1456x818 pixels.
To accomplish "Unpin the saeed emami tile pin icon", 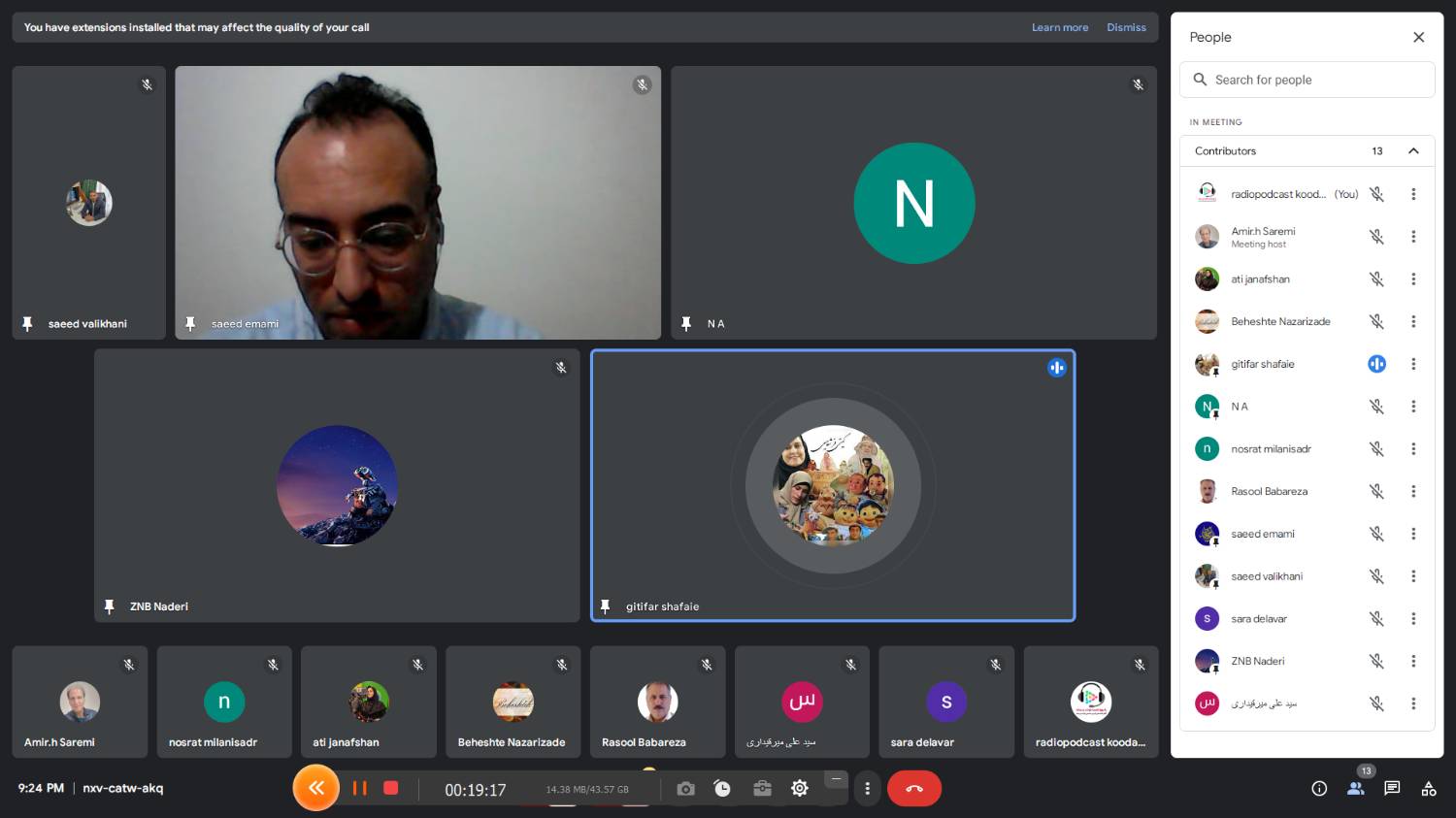I will [x=190, y=324].
